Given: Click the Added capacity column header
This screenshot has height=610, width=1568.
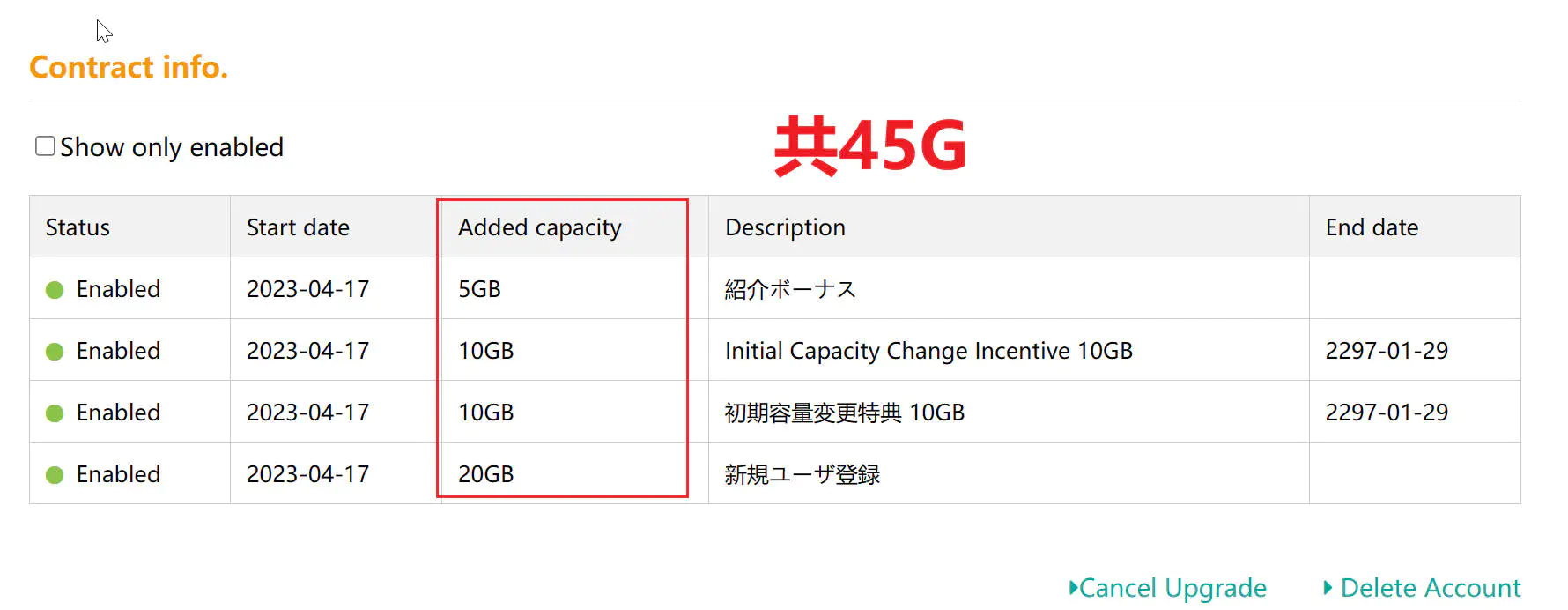Looking at the screenshot, I should tap(540, 228).
